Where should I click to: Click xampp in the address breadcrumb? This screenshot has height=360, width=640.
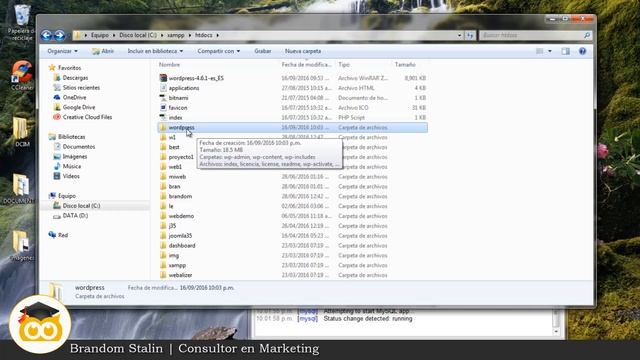tap(176, 36)
